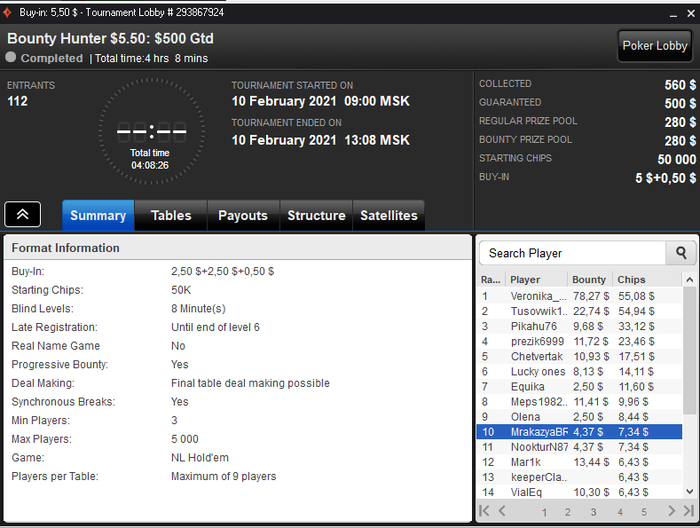The height and width of the screenshot is (528, 700).
Task: Click the Total time 04:08:26 clock
Action: (x=150, y=132)
